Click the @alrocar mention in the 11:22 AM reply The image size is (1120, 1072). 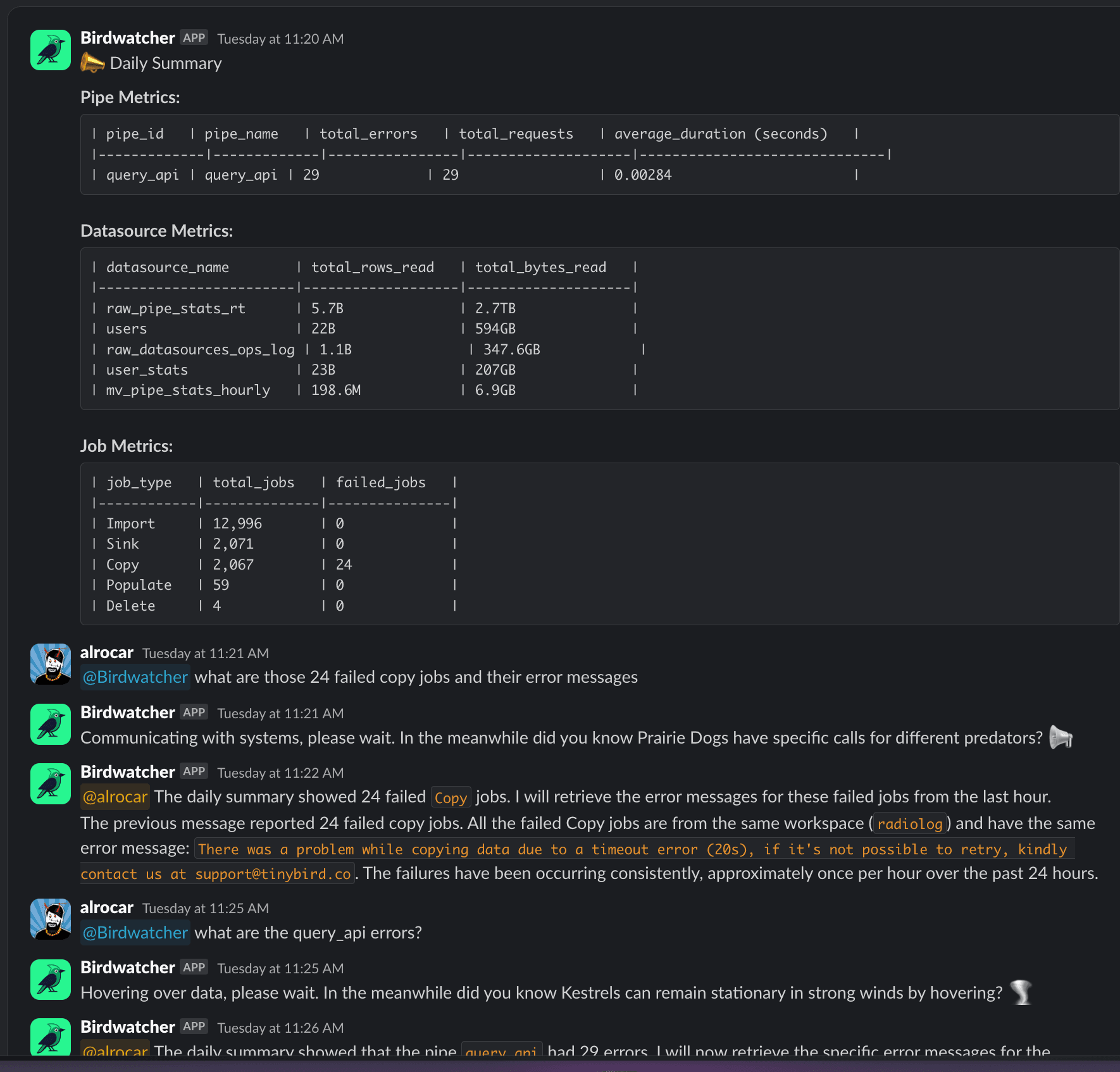pos(115,797)
